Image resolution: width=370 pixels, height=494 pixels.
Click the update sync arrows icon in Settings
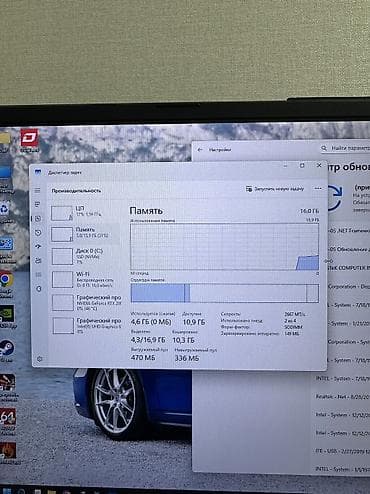point(334,198)
